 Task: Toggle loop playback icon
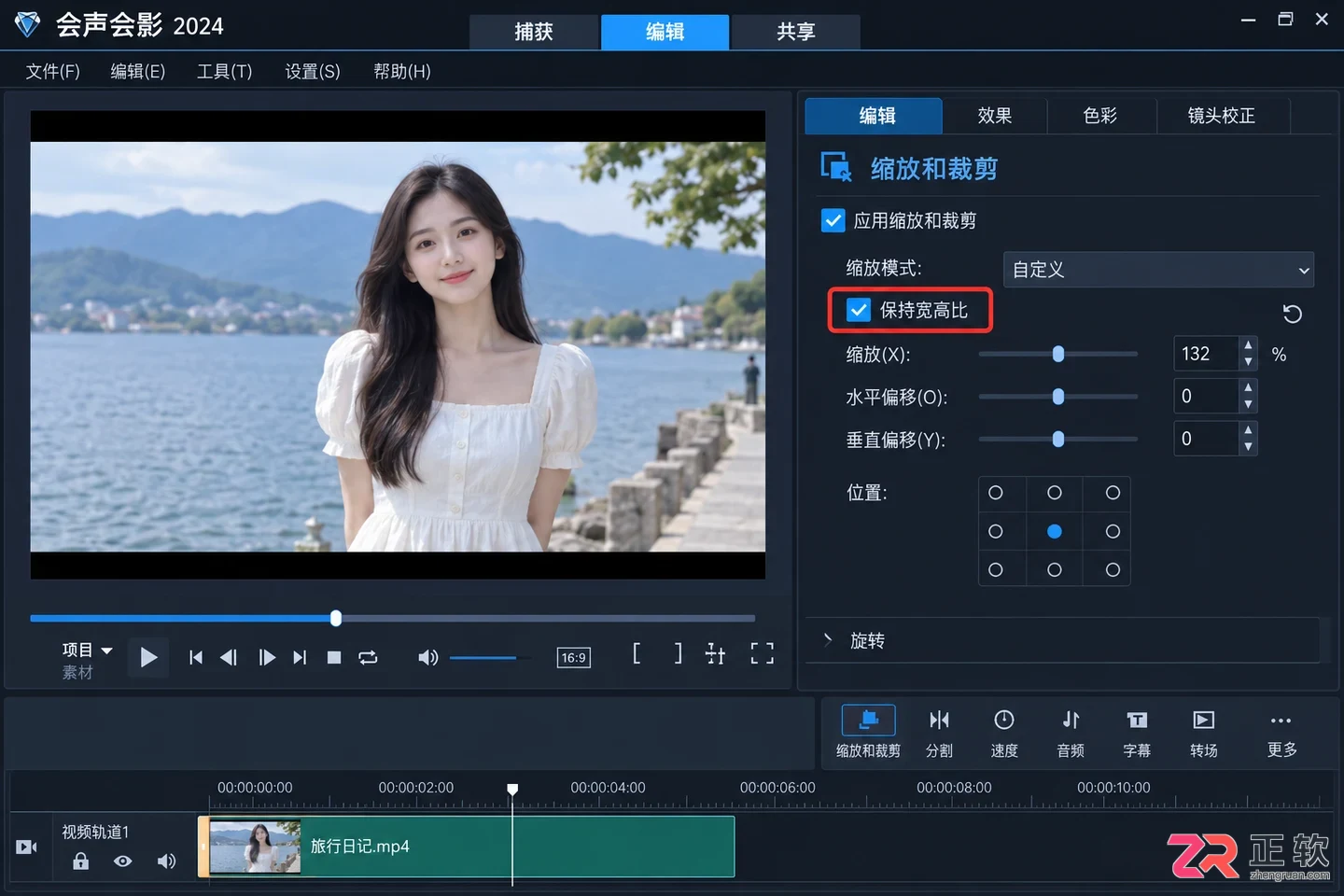pyautogui.click(x=368, y=657)
